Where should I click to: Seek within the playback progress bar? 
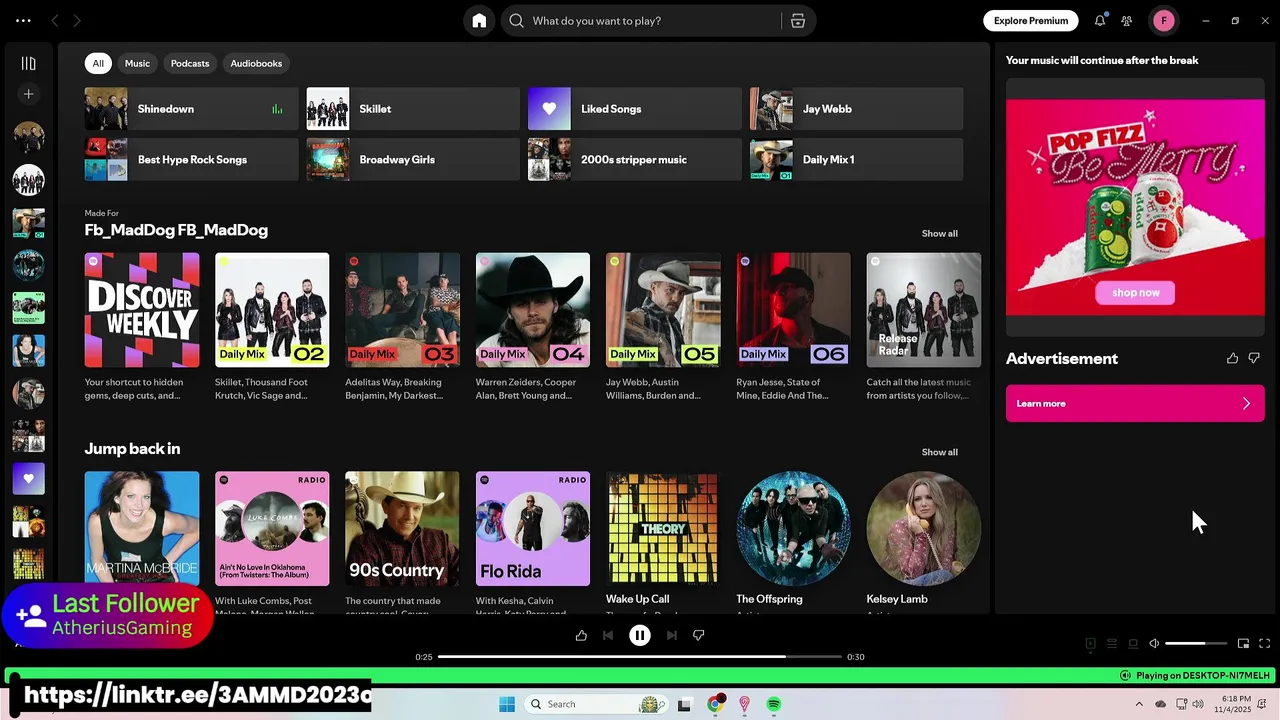pos(640,657)
